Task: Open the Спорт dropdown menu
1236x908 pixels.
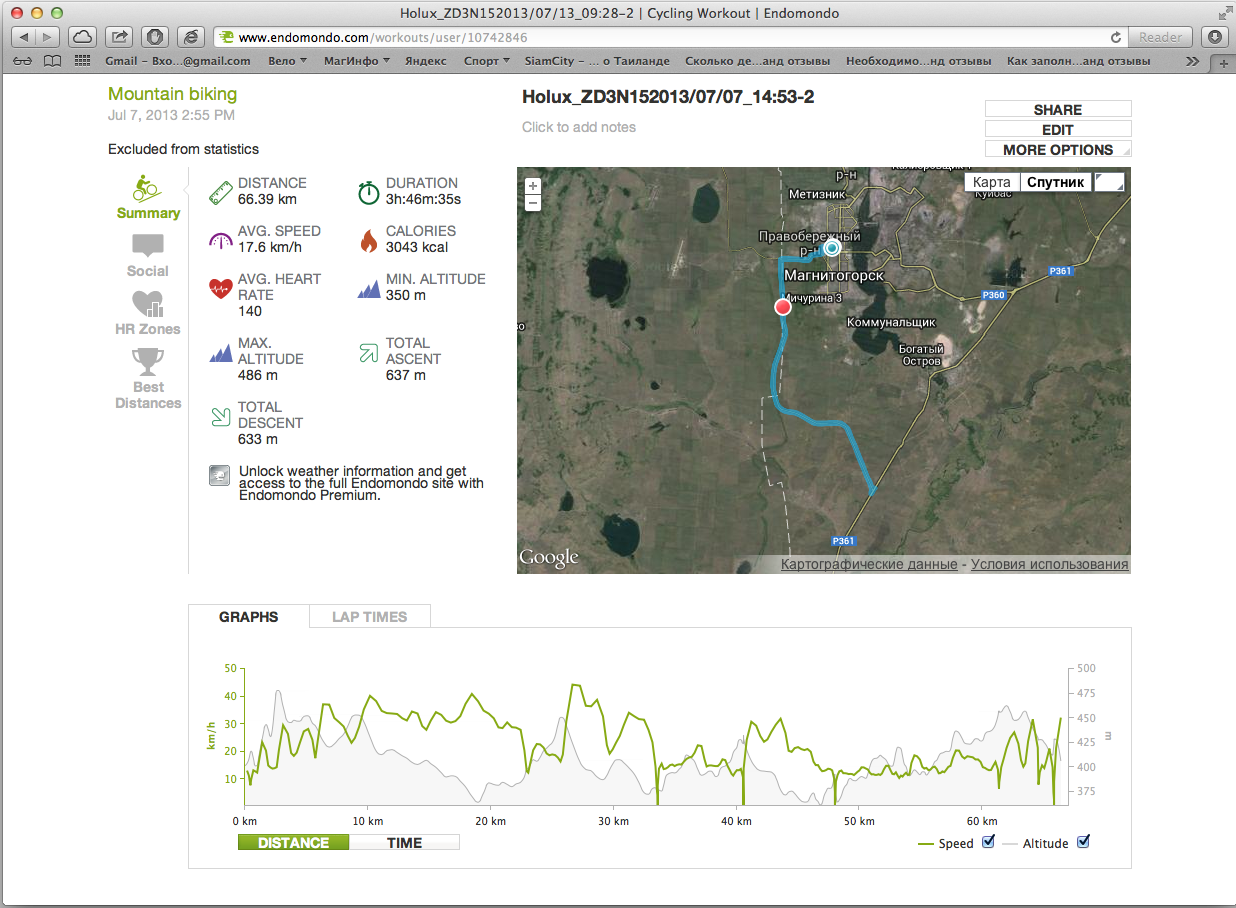Action: pos(486,60)
